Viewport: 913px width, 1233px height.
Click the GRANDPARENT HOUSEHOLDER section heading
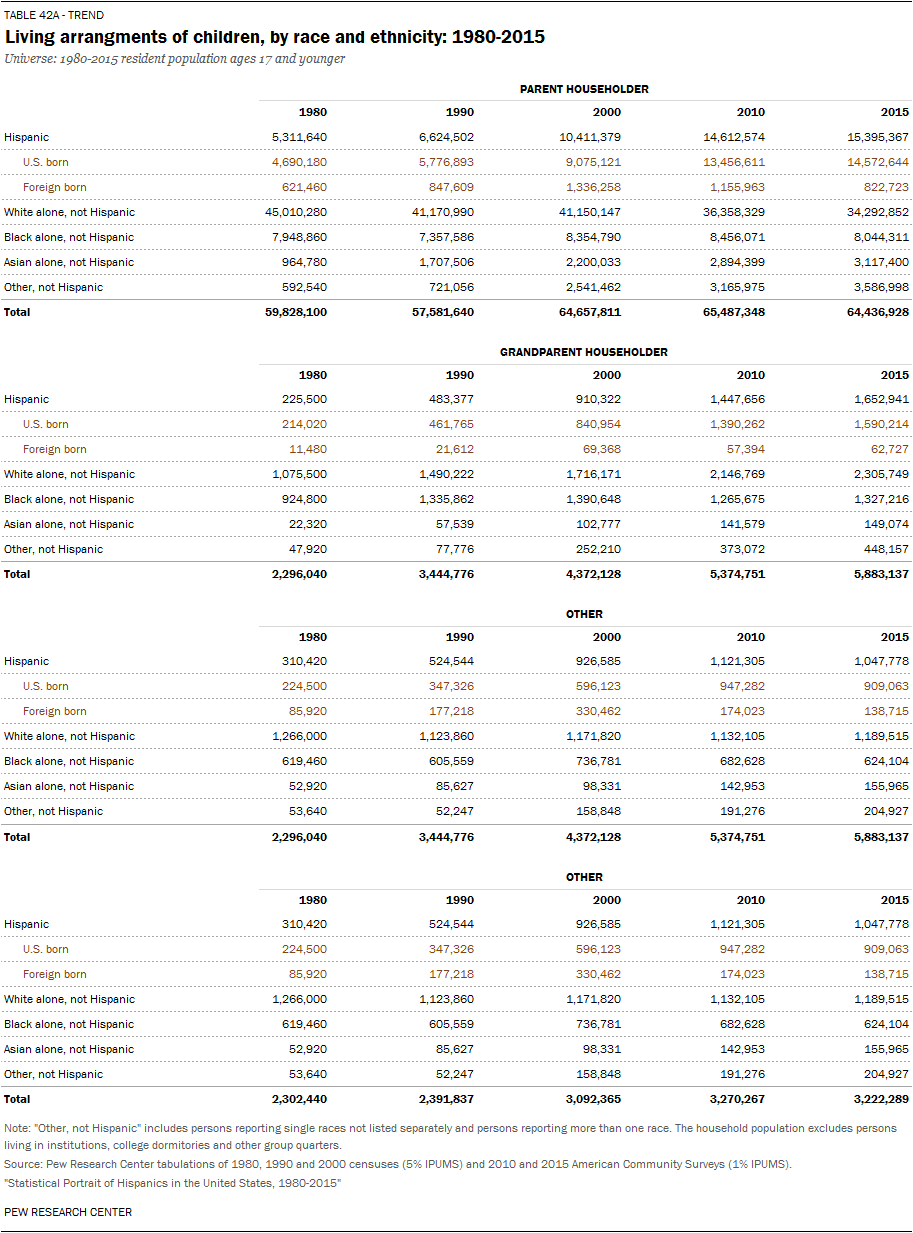pyautogui.click(x=584, y=352)
